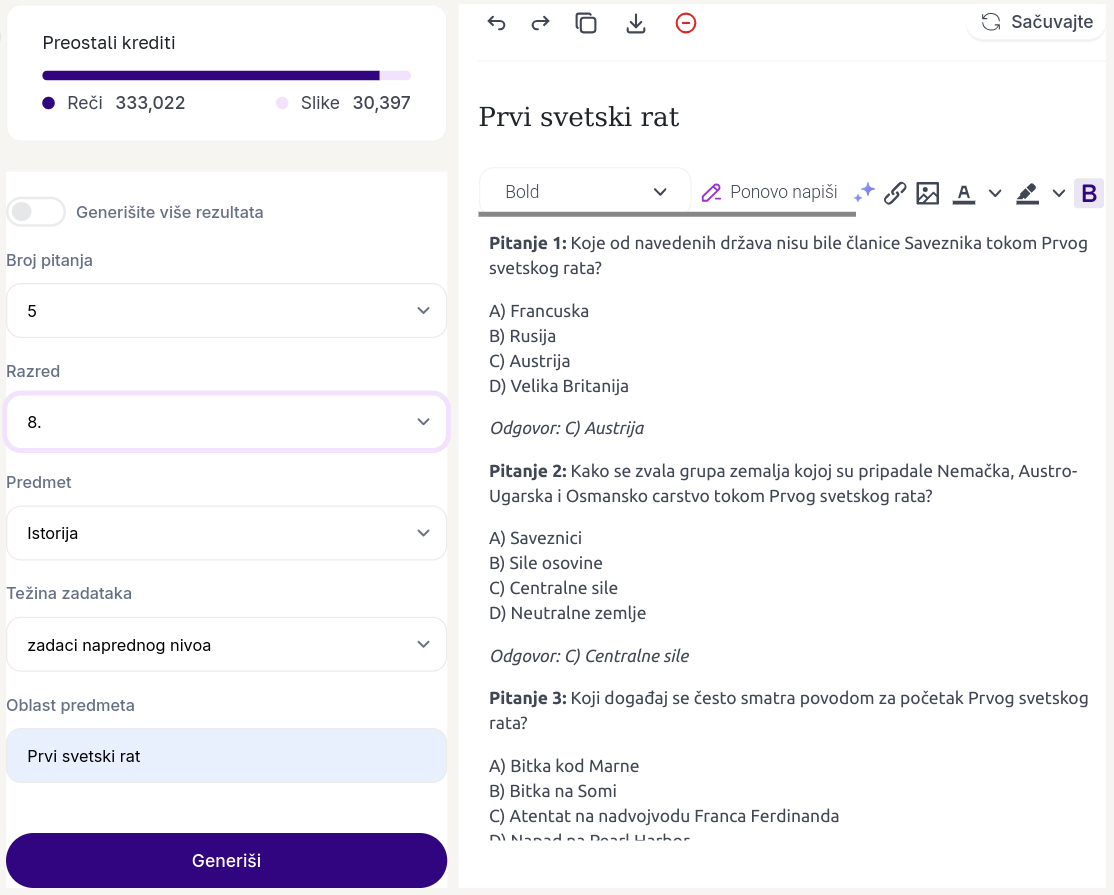Open the Bold text style dropdown
This screenshot has height=895, width=1114.
[x=585, y=192]
